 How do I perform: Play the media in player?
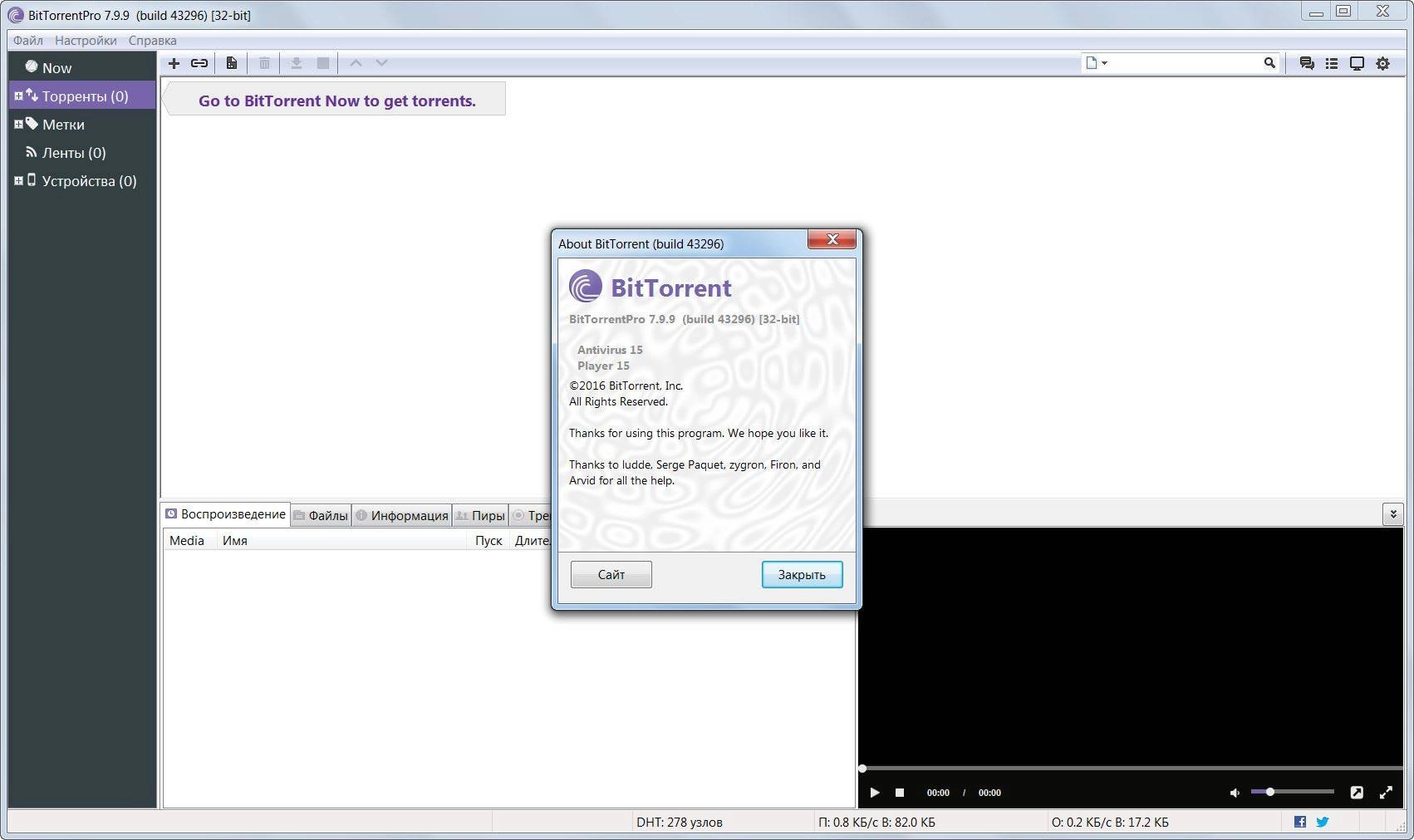tap(875, 793)
